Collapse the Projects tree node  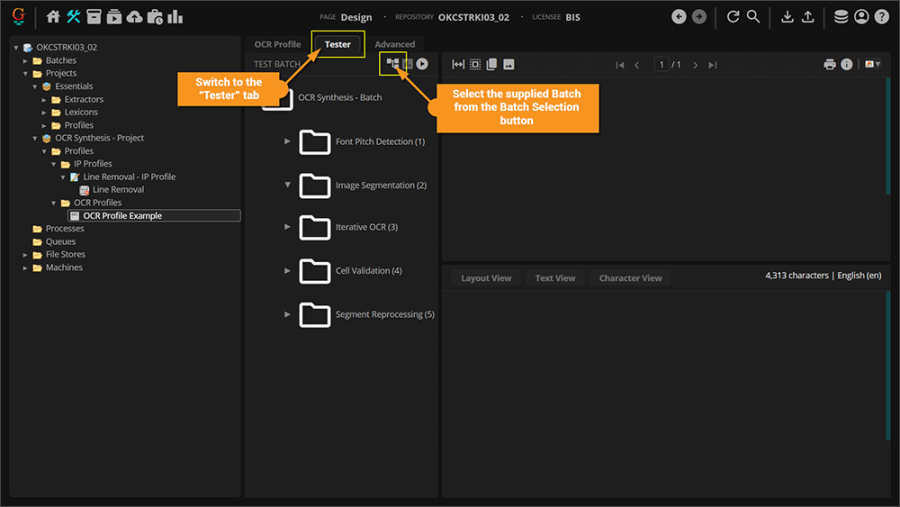pyautogui.click(x=25, y=73)
